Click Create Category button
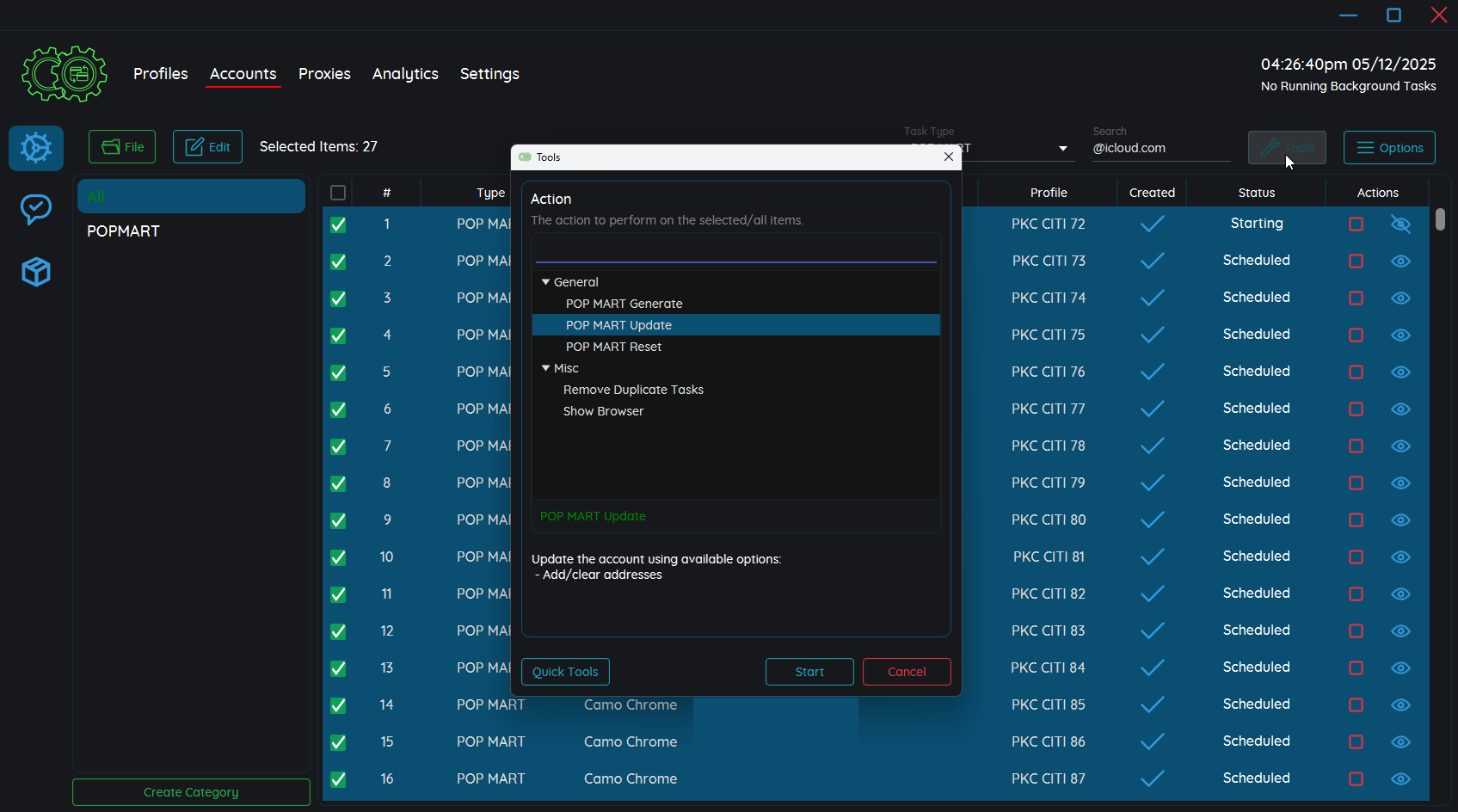The image size is (1458, 812). tap(191, 792)
